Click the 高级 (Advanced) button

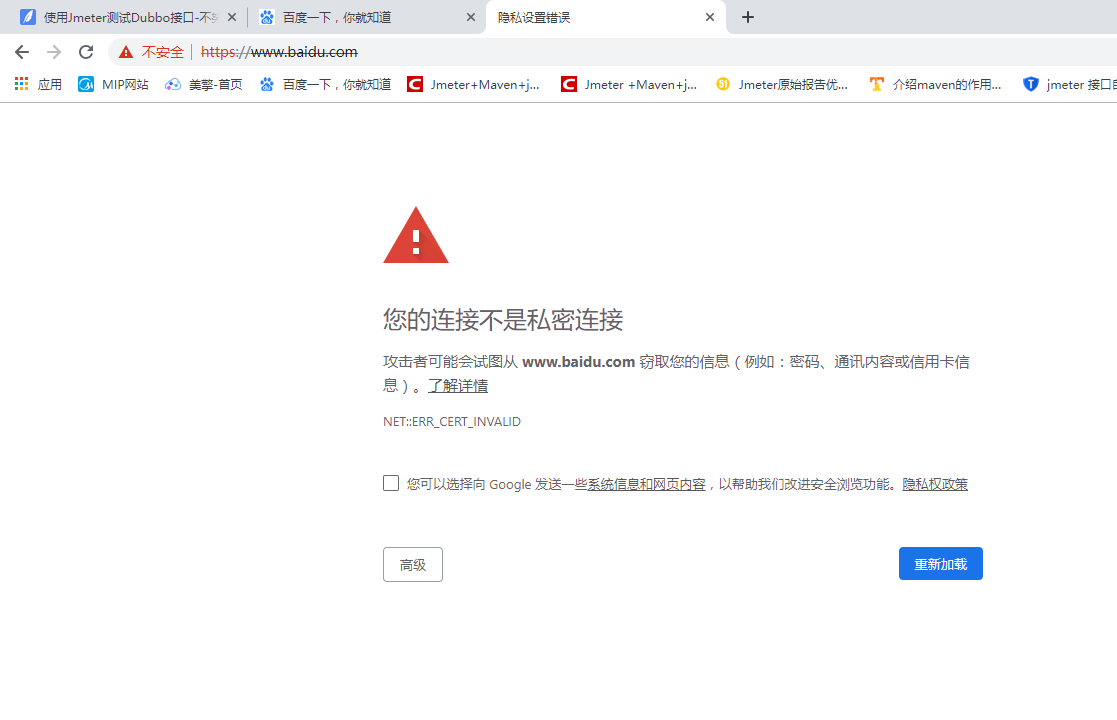[x=412, y=565]
